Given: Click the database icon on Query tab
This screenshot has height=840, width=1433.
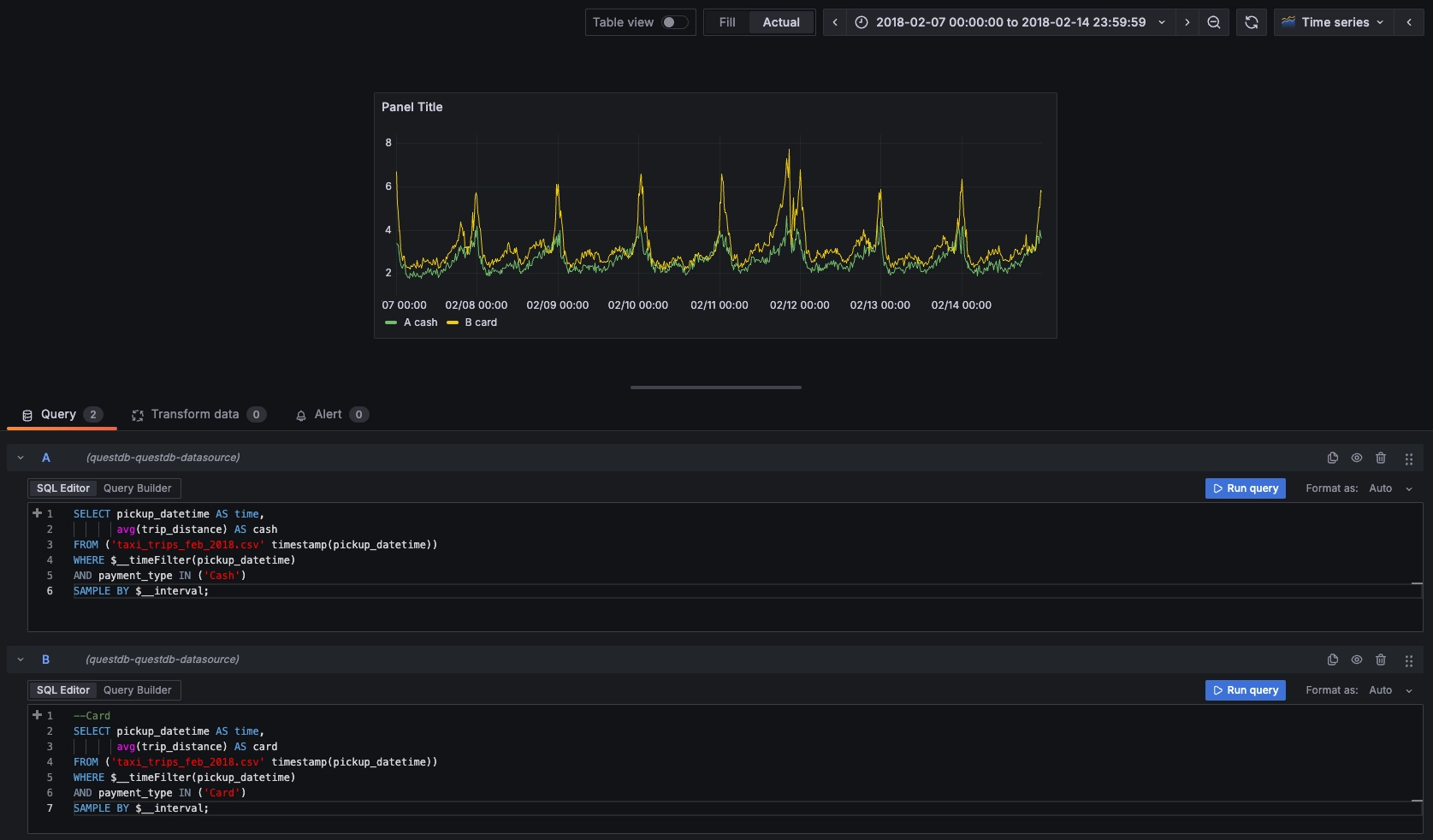Looking at the screenshot, I should click(x=27, y=415).
